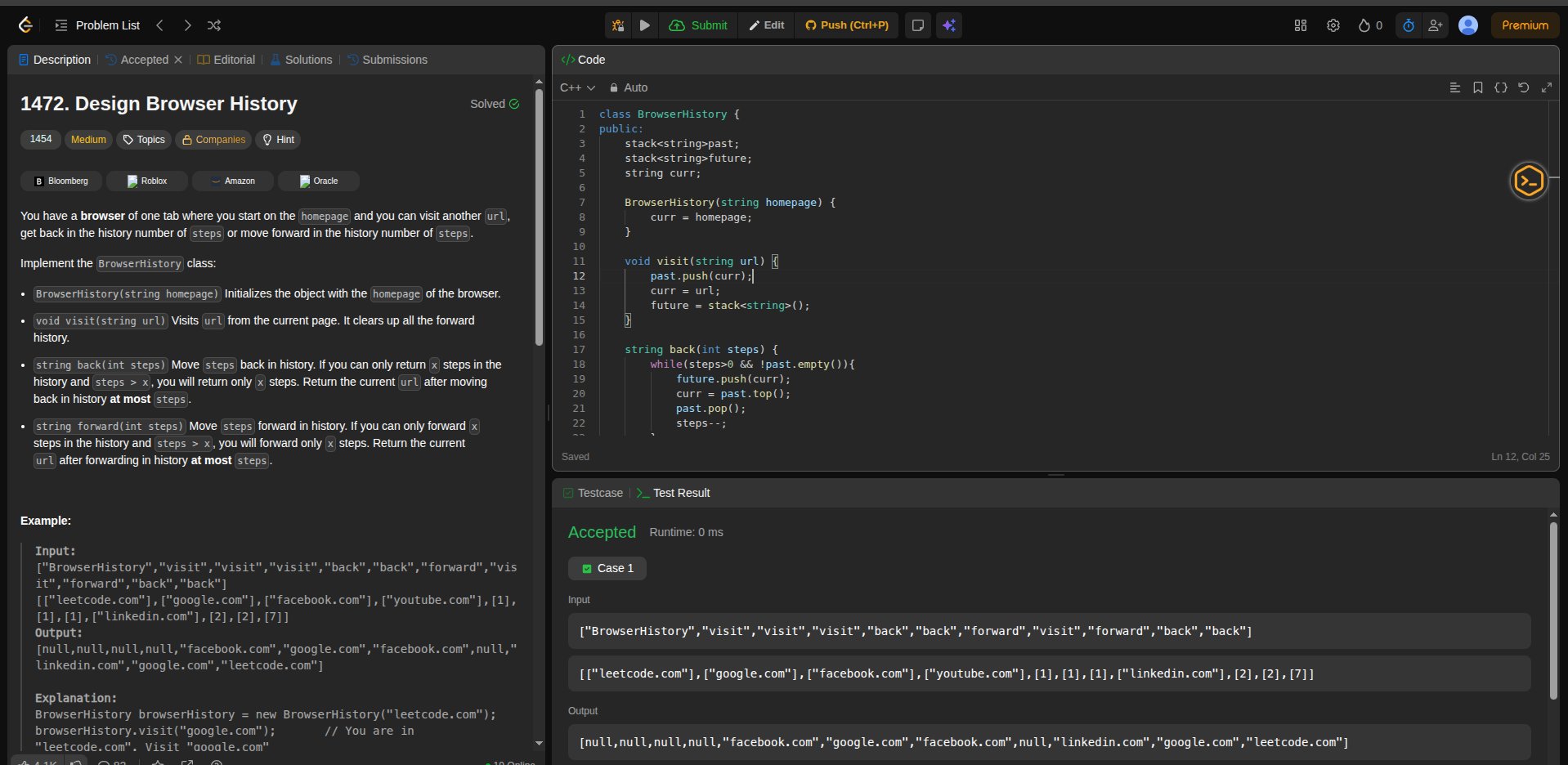Open the notes icon beside Push button
This screenshot has height=765, width=1568.
pos(918,25)
